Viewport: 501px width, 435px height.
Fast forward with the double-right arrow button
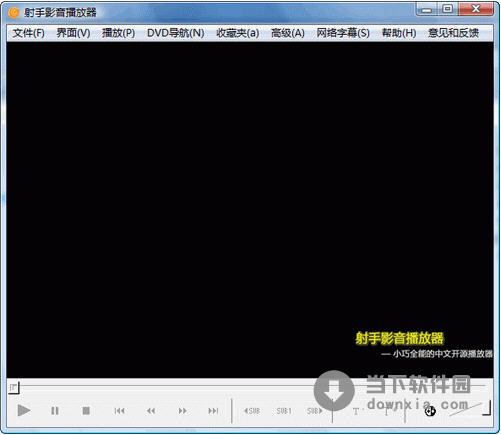click(x=182, y=411)
